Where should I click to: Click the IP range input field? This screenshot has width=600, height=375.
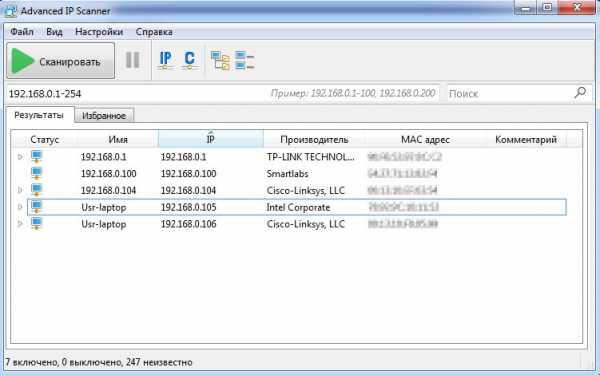coord(222,93)
